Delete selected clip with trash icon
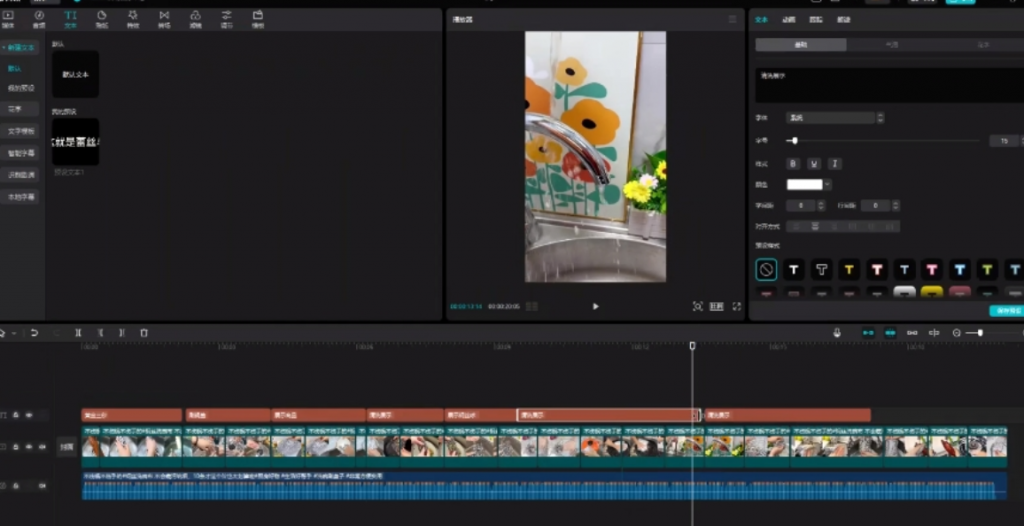The width and height of the screenshot is (1024, 526). pos(144,333)
